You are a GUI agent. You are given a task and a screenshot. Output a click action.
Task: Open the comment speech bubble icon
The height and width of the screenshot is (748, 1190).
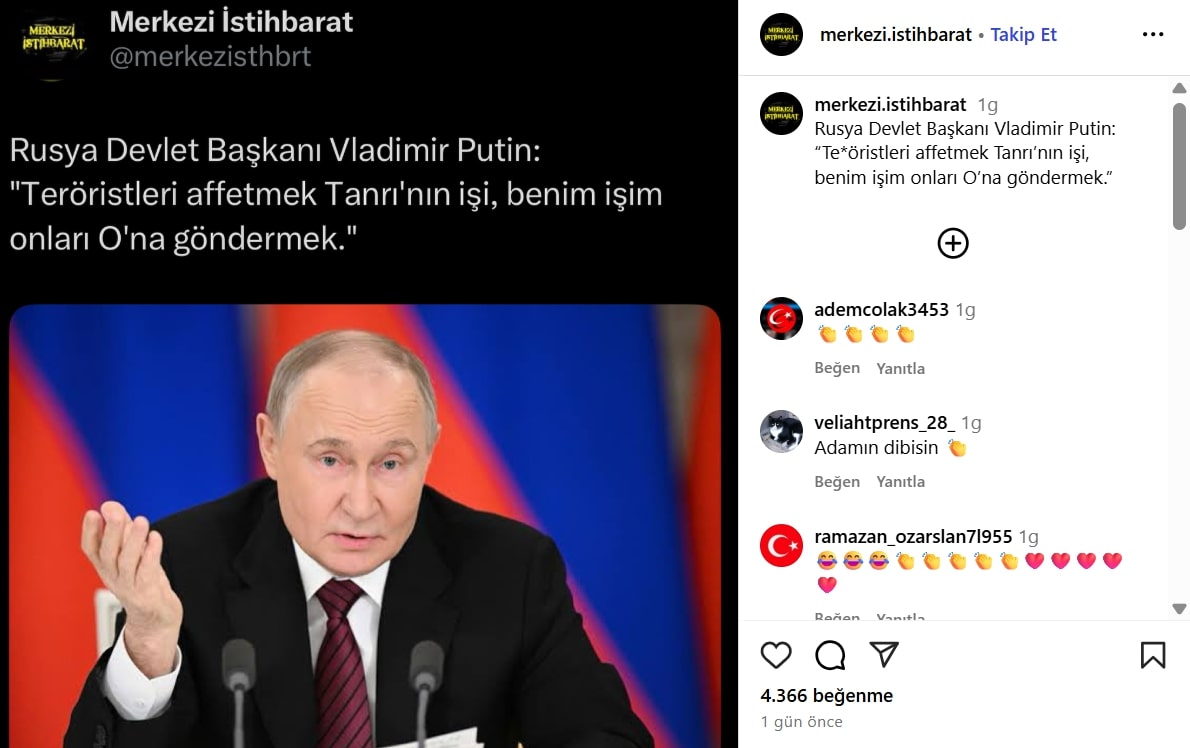pos(830,655)
